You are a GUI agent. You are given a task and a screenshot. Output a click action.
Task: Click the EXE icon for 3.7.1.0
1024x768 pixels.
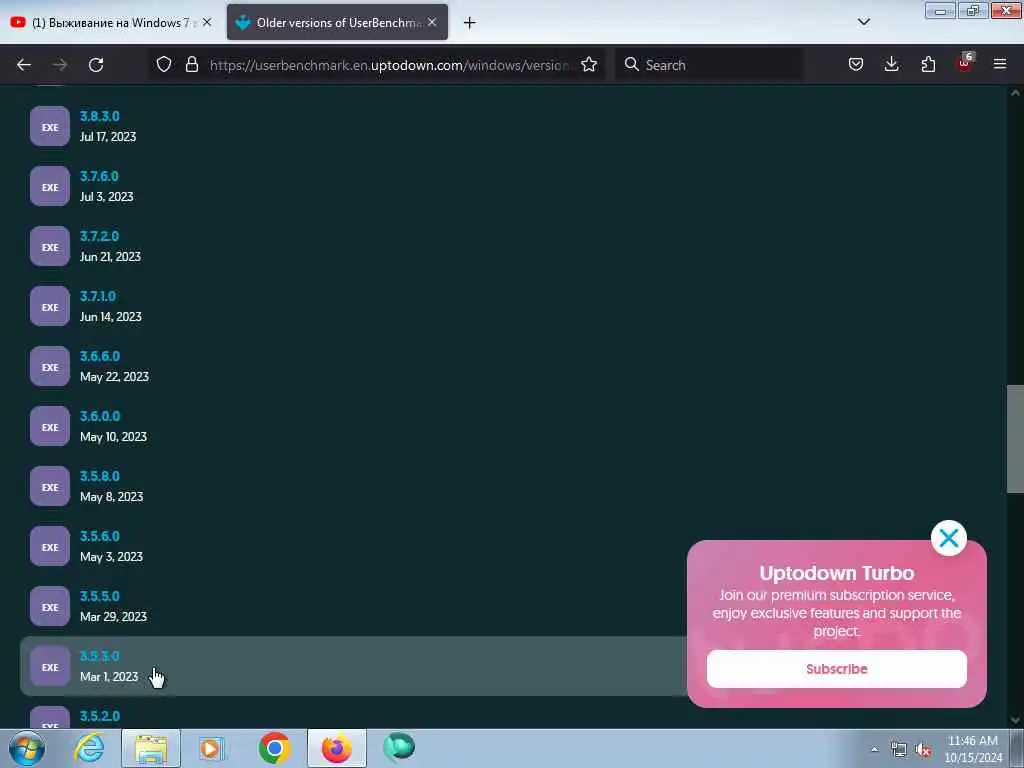pyautogui.click(x=50, y=307)
